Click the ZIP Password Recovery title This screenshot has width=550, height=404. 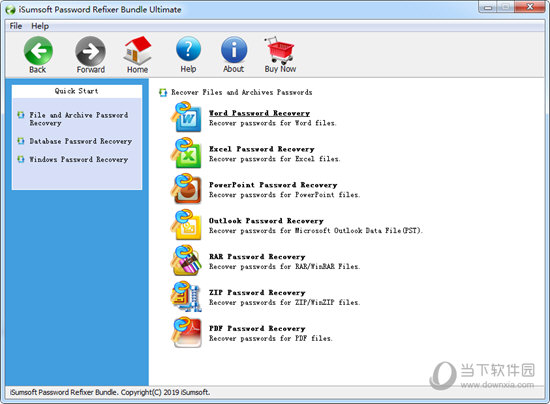[x=257, y=292]
